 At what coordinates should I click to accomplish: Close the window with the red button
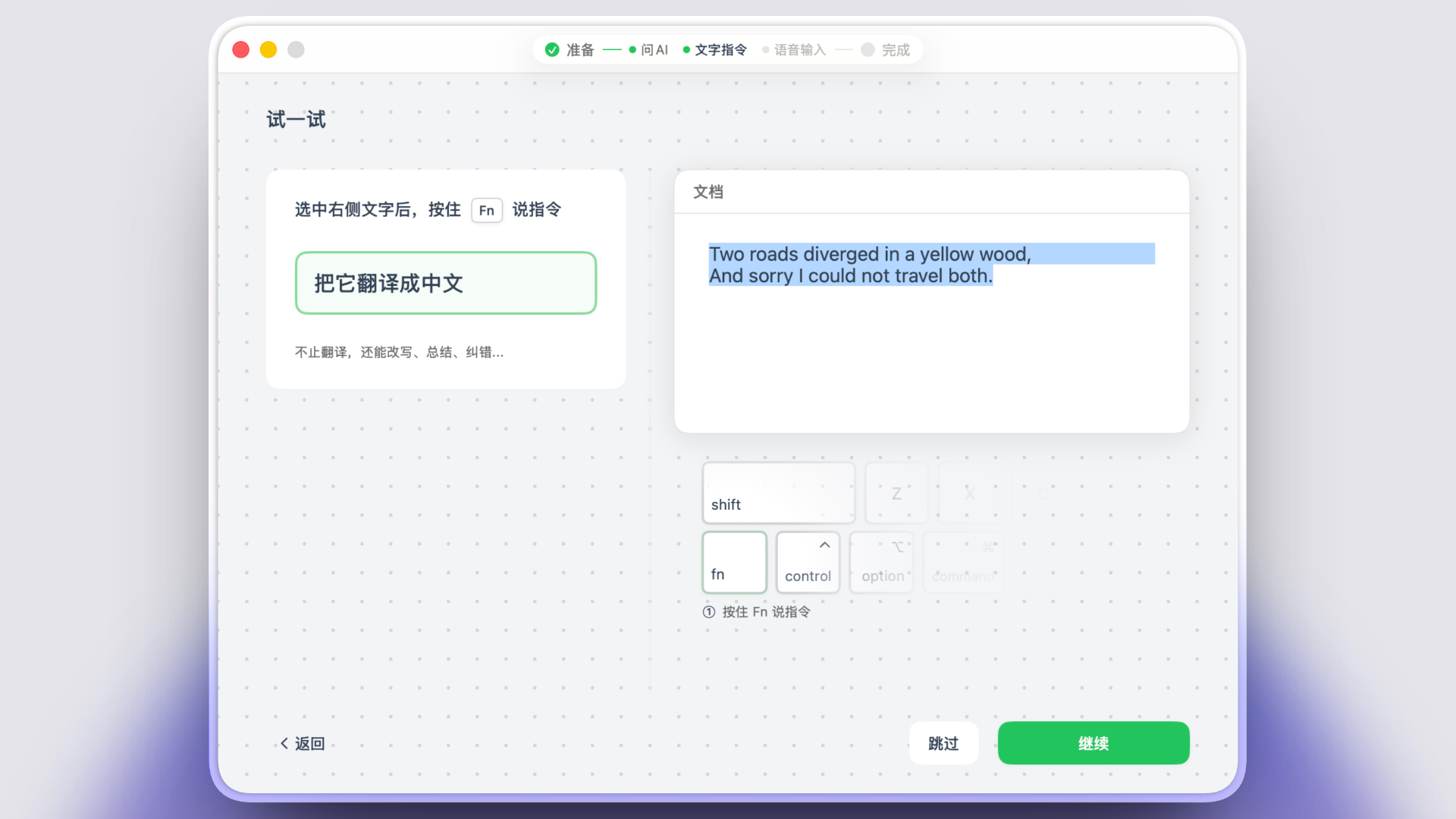point(241,50)
